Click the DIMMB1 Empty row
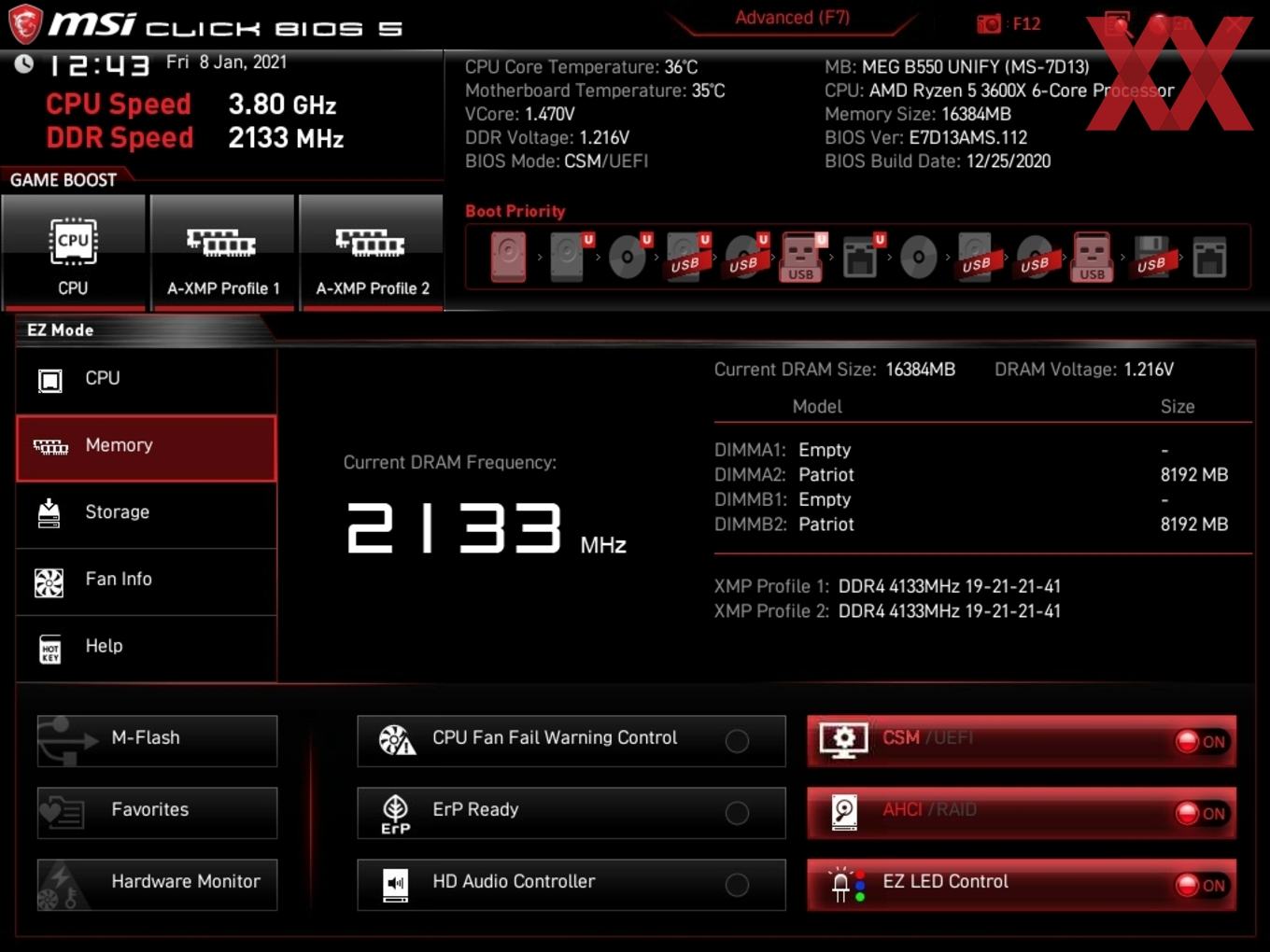Viewport: 1270px width, 952px height. pos(971,499)
